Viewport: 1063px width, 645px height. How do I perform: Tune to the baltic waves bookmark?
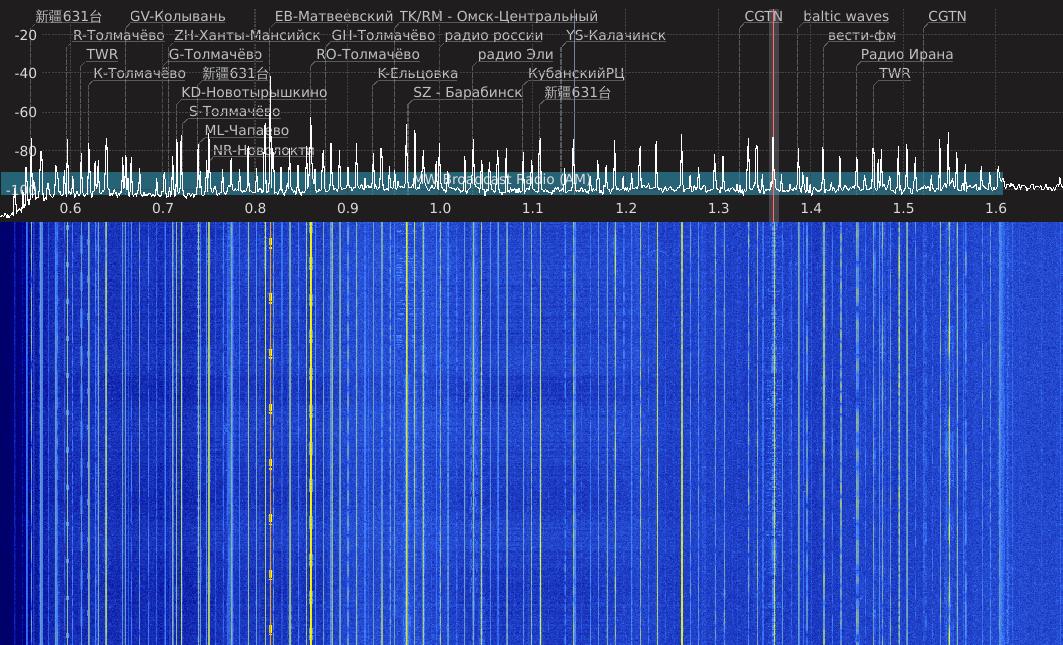point(846,16)
